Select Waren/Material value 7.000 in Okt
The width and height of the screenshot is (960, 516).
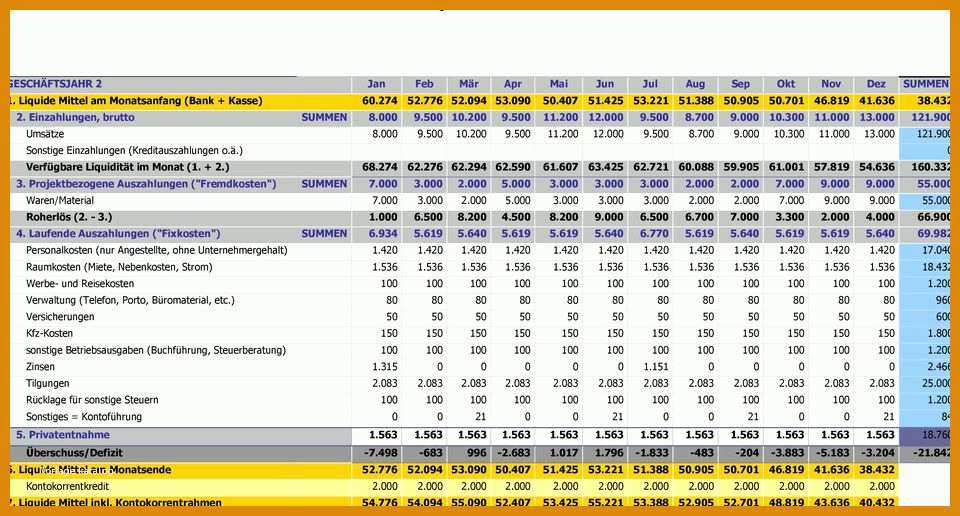point(791,200)
